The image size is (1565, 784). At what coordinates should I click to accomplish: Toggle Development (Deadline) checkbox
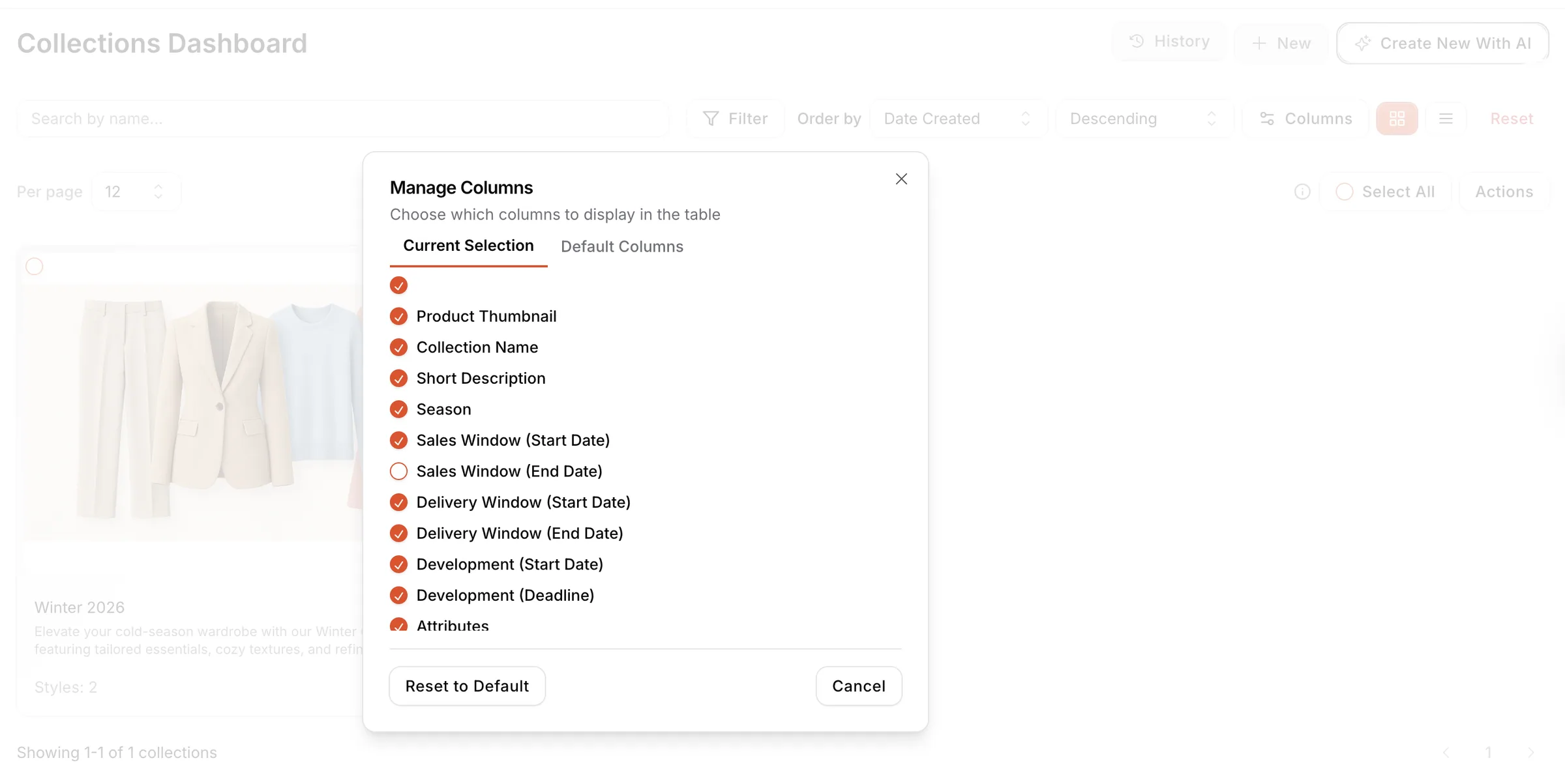398,595
